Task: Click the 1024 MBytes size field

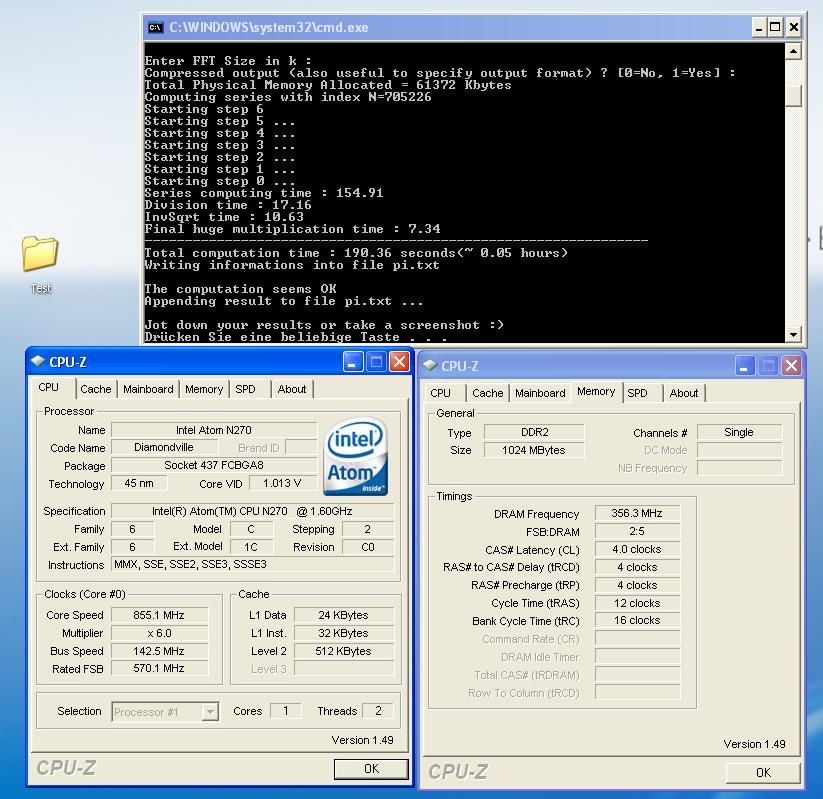Action: click(534, 450)
